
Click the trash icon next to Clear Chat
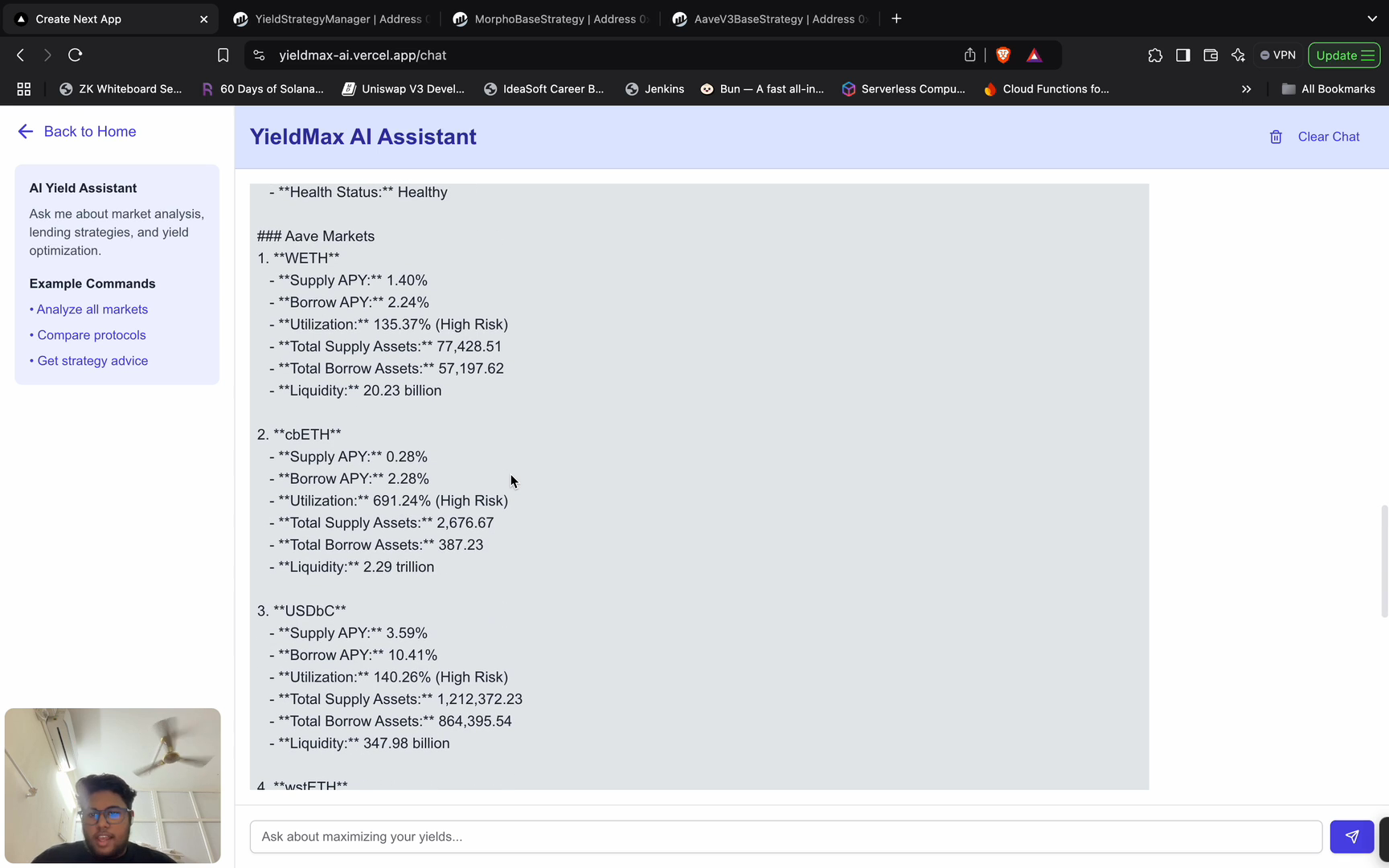point(1276,137)
